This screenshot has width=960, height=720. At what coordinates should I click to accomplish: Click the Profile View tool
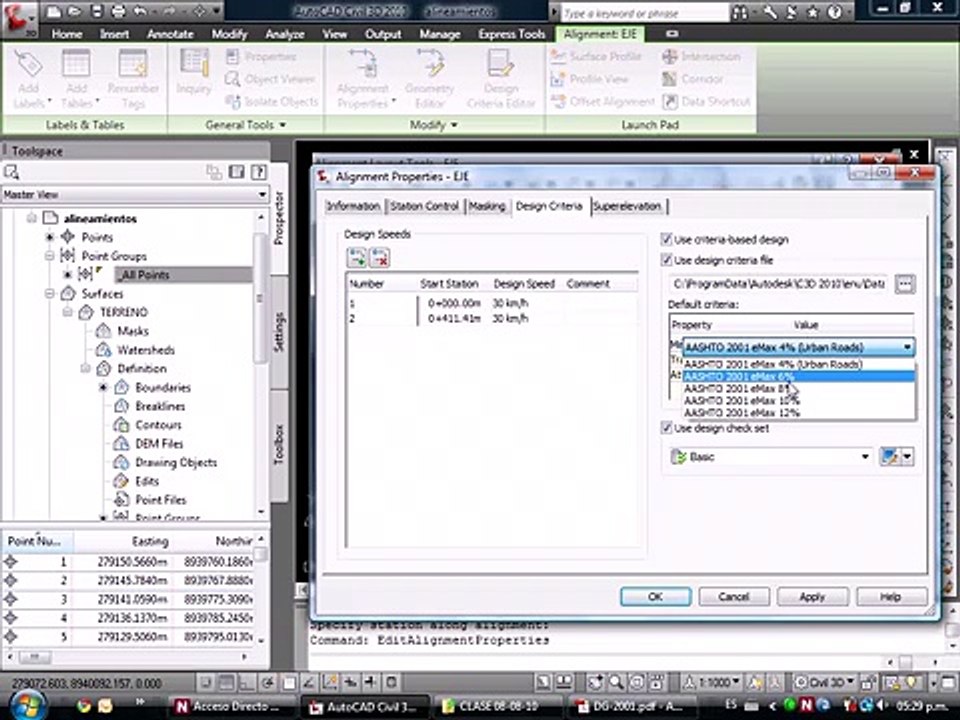(x=590, y=79)
